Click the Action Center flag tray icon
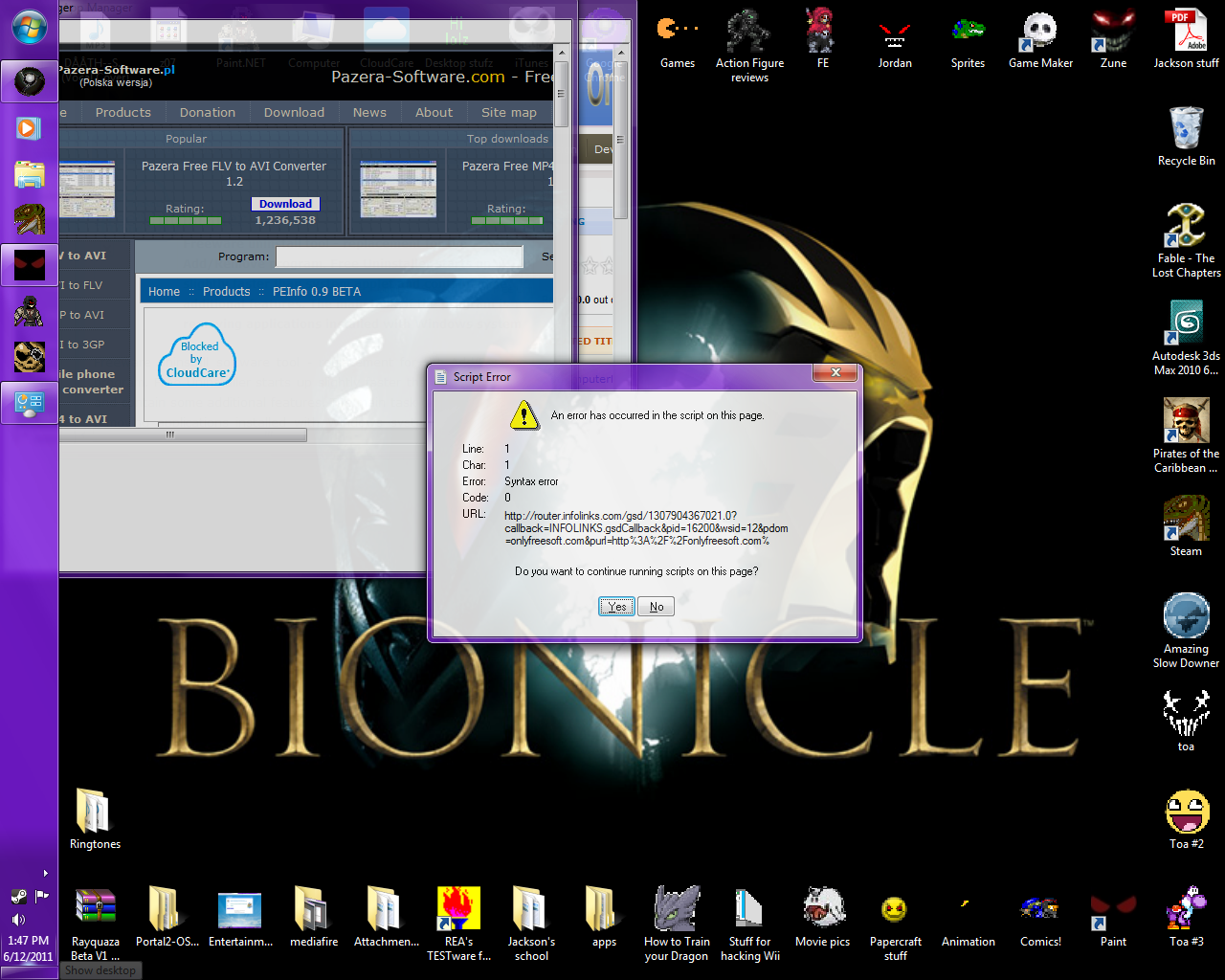 click(41, 897)
